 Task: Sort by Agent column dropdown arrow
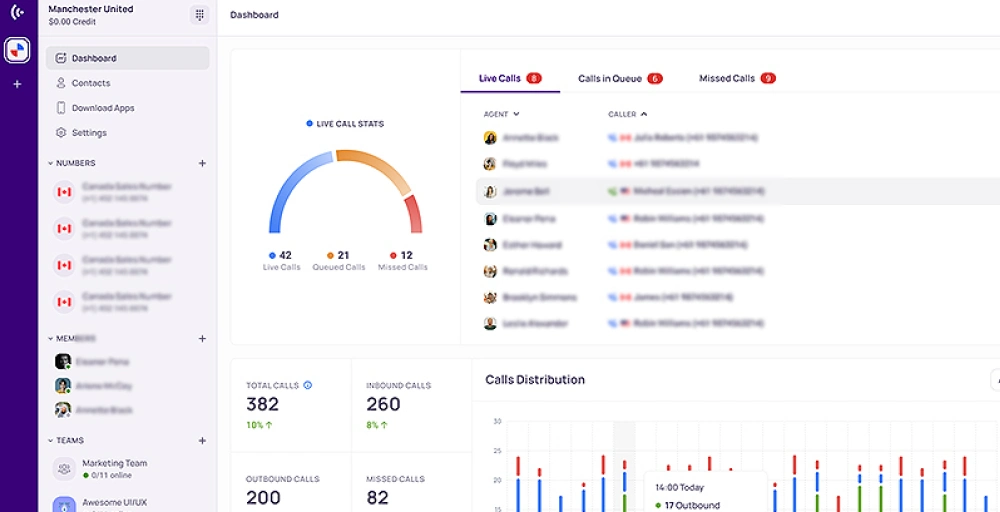pyautogui.click(x=516, y=114)
